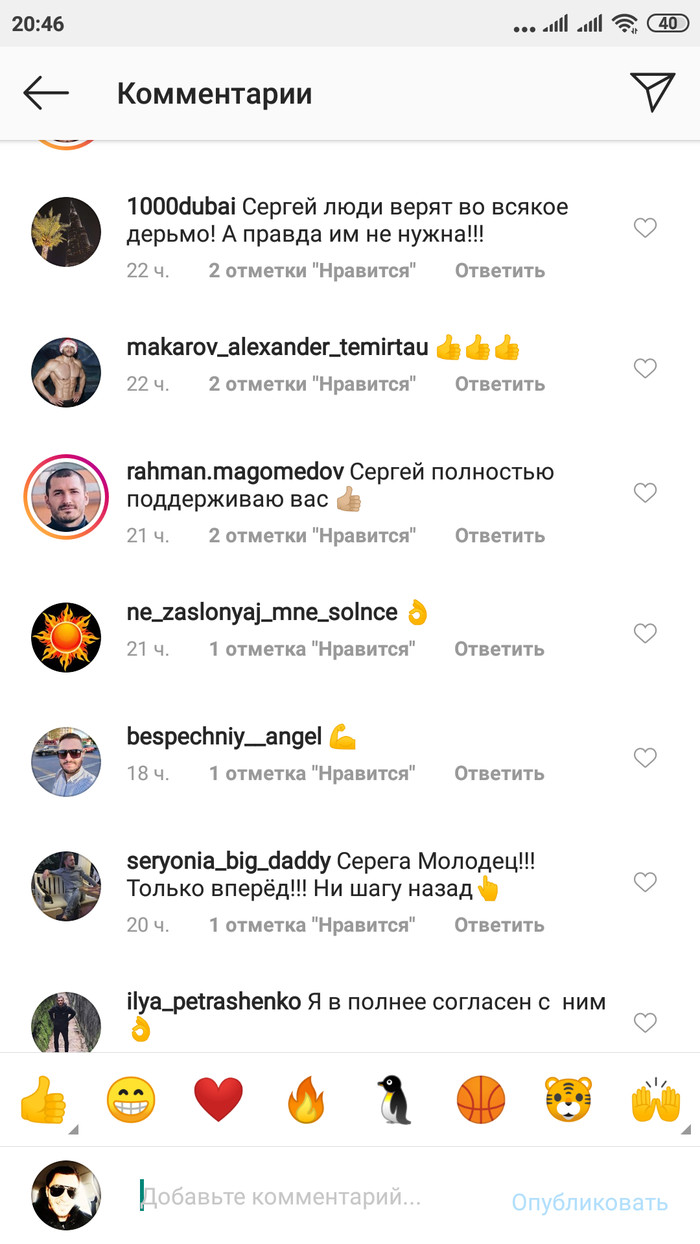Open likes list on seryonia_big_daddy comment

[x=311, y=925]
